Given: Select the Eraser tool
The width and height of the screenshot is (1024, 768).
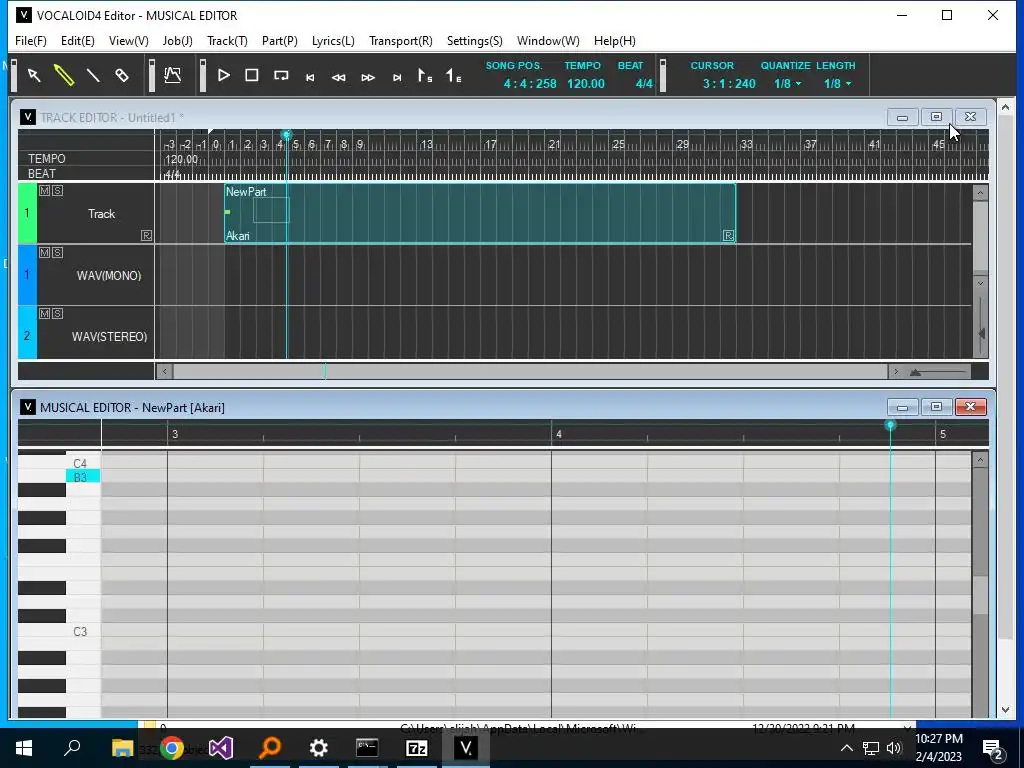Looking at the screenshot, I should pos(122,76).
